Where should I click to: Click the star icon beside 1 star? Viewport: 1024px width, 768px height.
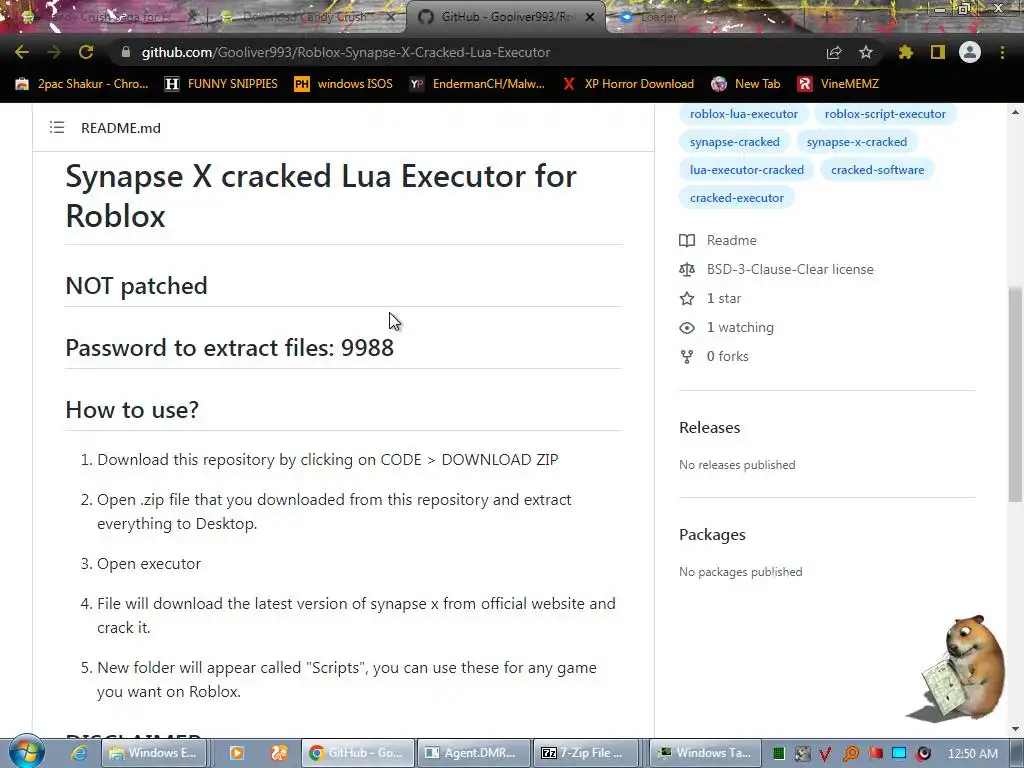click(x=687, y=298)
